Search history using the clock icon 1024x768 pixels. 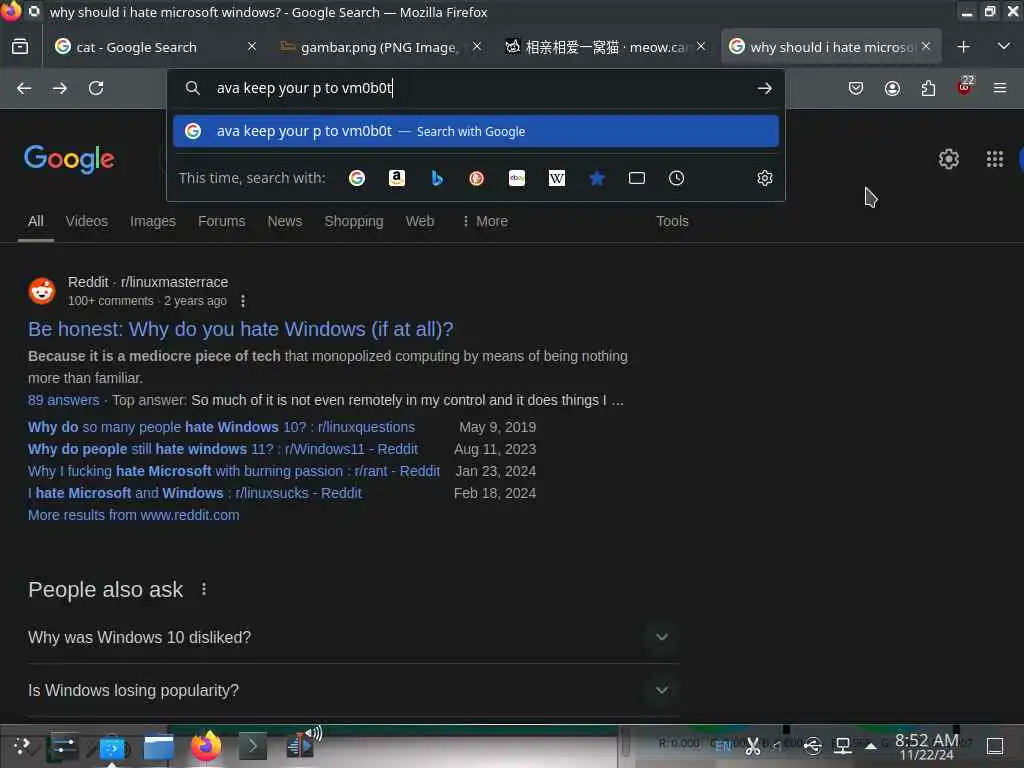click(677, 178)
